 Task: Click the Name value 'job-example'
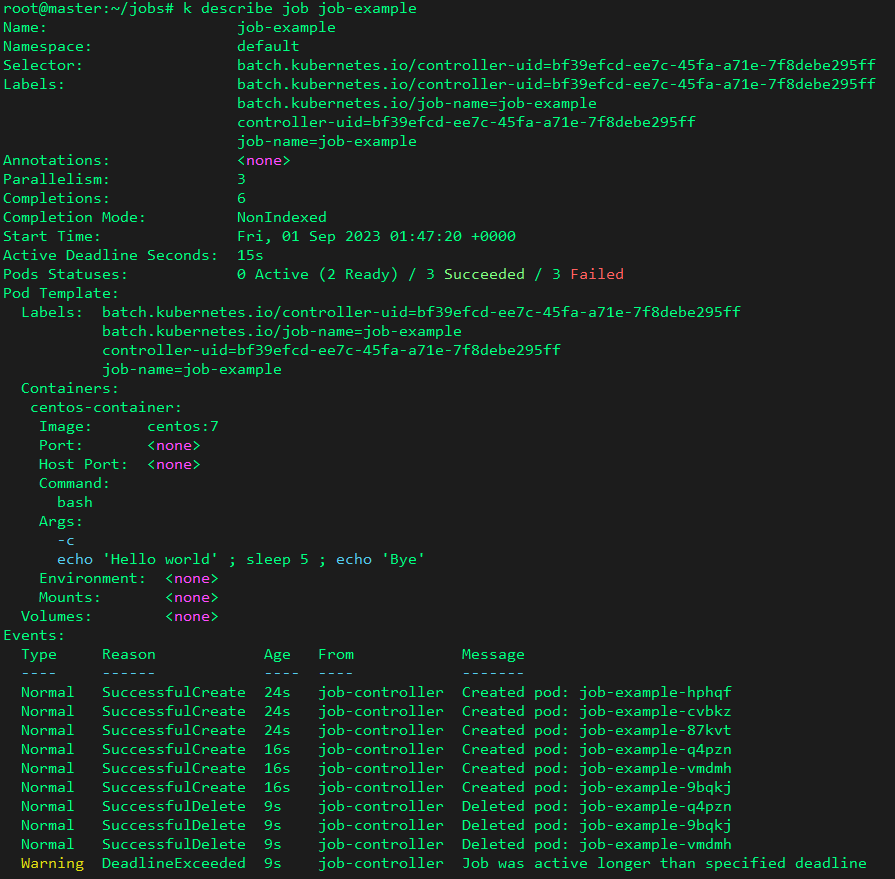[x=287, y=27]
